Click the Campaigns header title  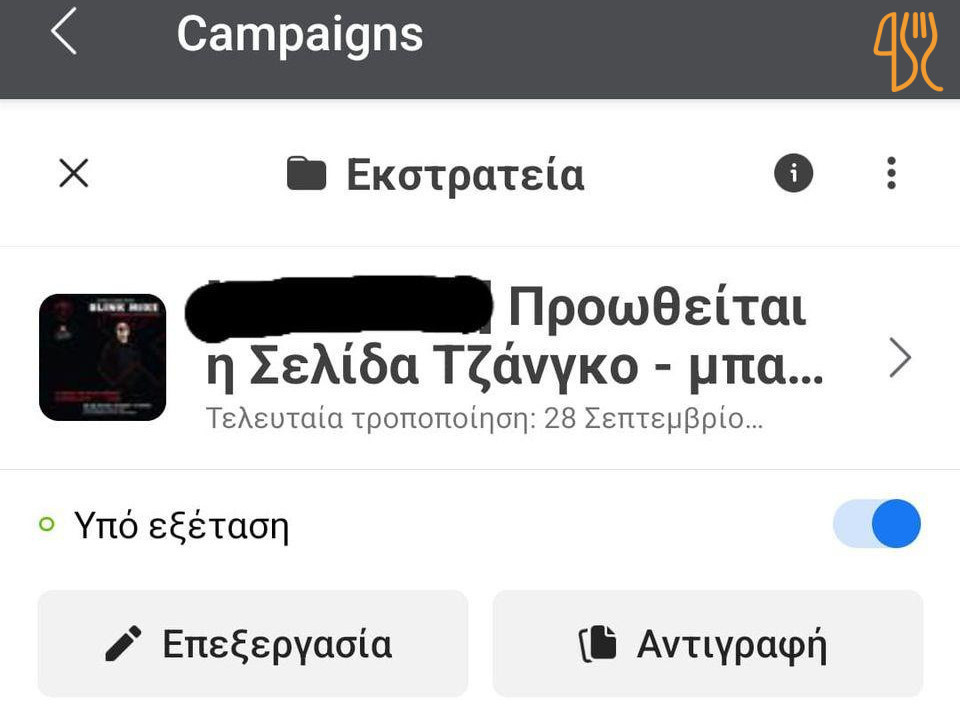(300, 34)
